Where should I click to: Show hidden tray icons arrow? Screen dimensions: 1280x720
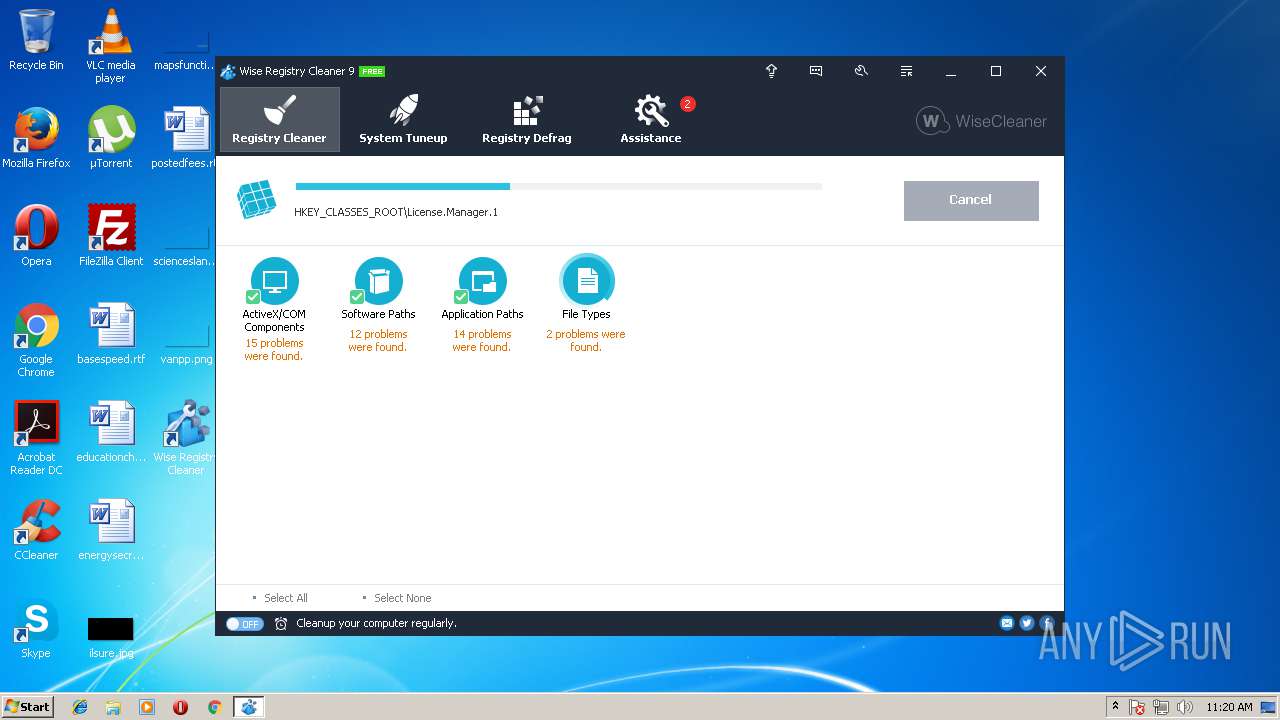click(x=1115, y=707)
